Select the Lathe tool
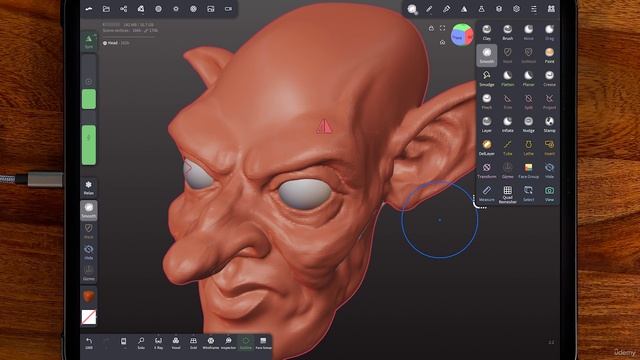Image resolution: width=640 pixels, height=360 pixels. [x=529, y=147]
